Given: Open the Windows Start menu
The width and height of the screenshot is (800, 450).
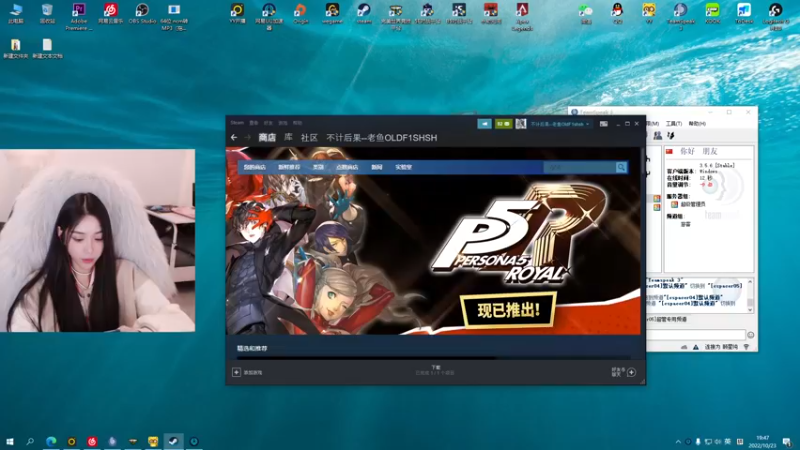Looking at the screenshot, I should pyautogui.click(x=10, y=441).
